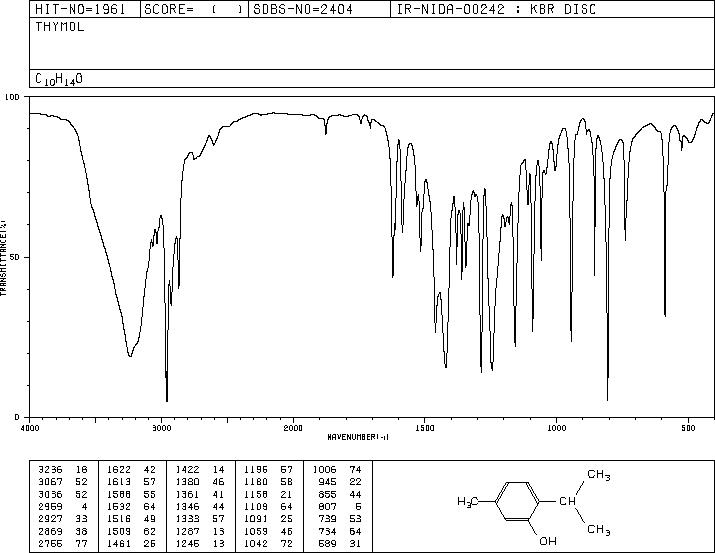
Task: Click the 1516 peak table entry
Action: 131,519
